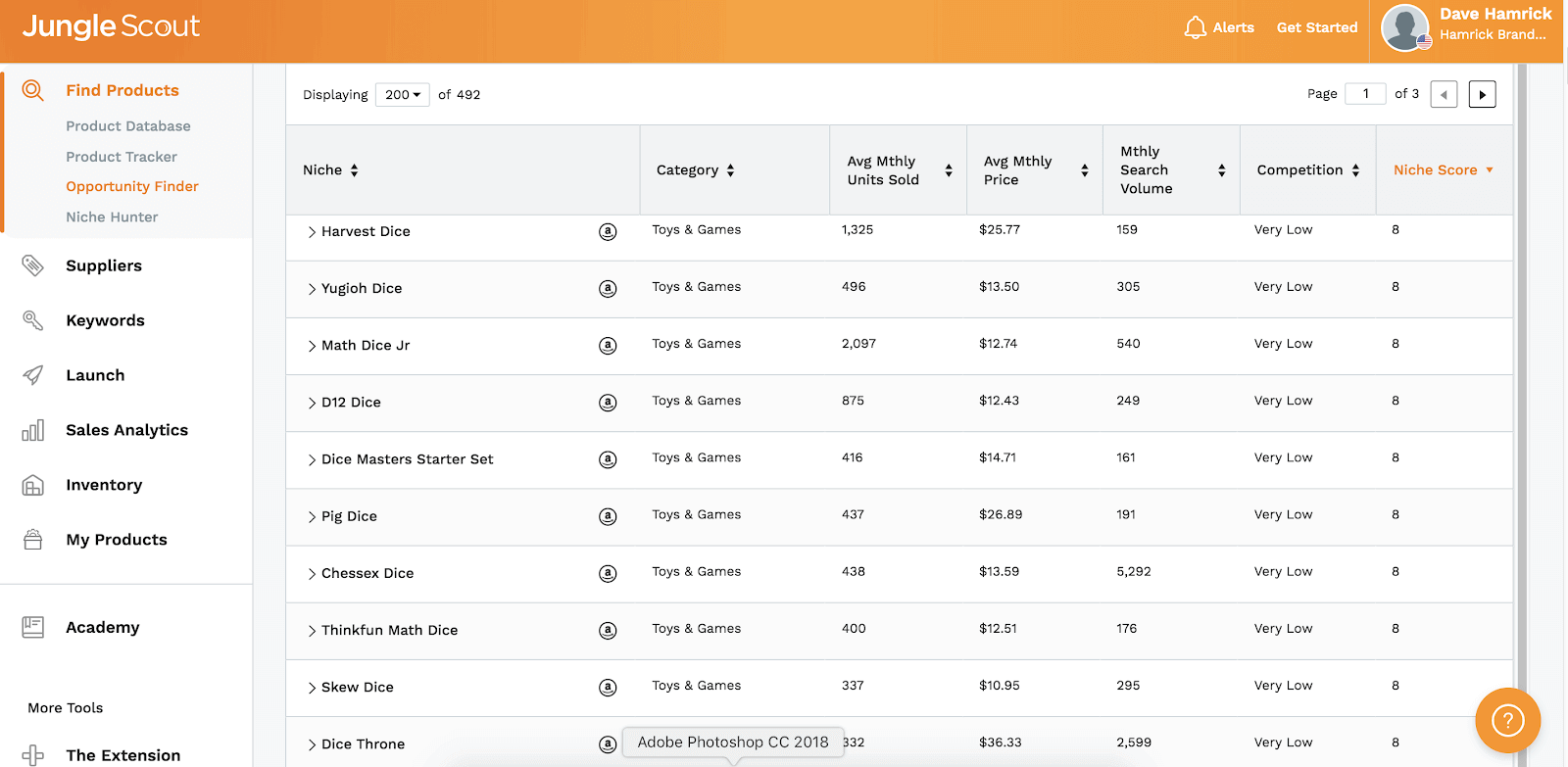
Task: Expand the Pig Dice row
Action: point(312,516)
